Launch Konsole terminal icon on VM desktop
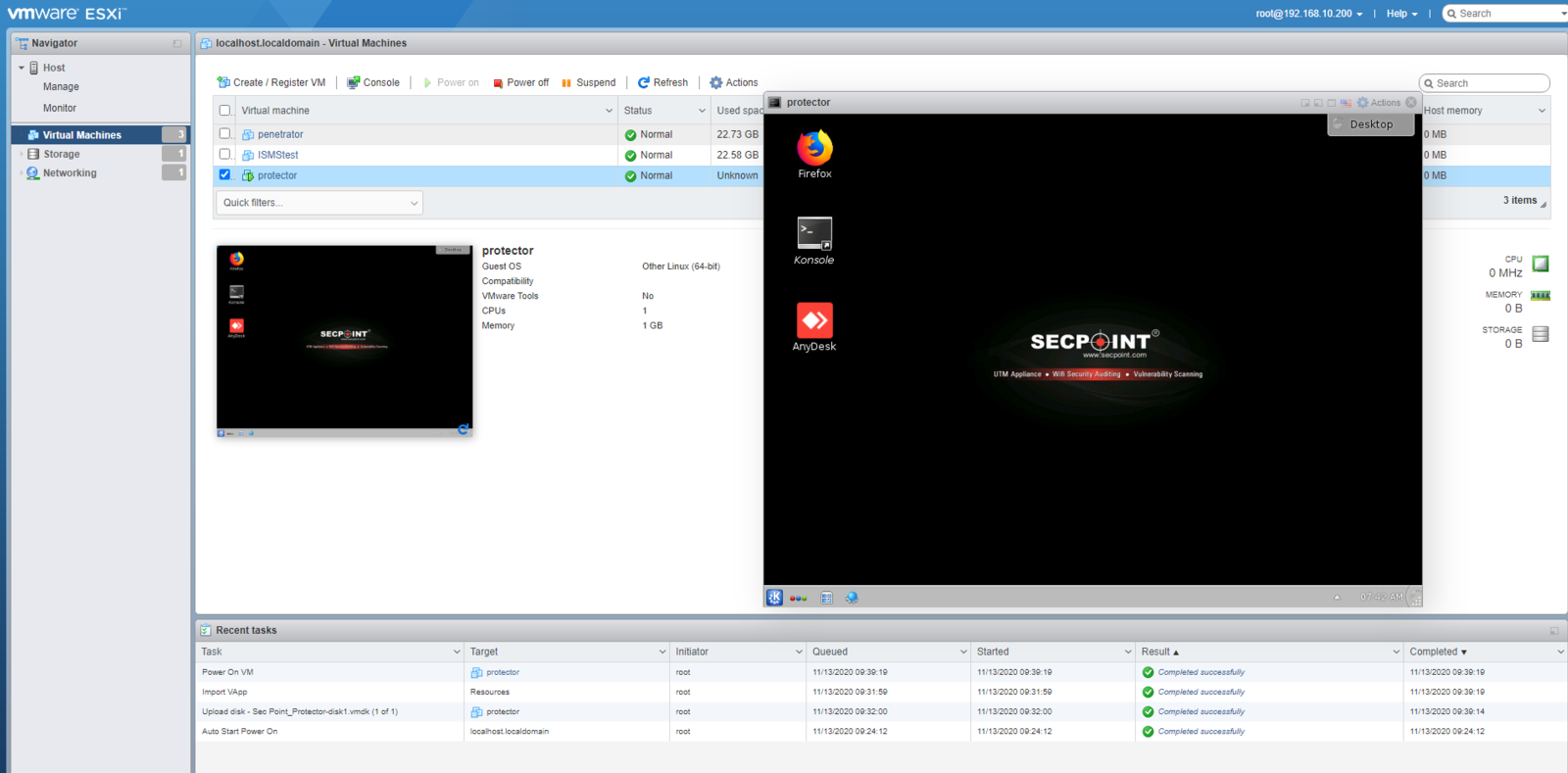This screenshot has height=773, width=1568. (814, 234)
